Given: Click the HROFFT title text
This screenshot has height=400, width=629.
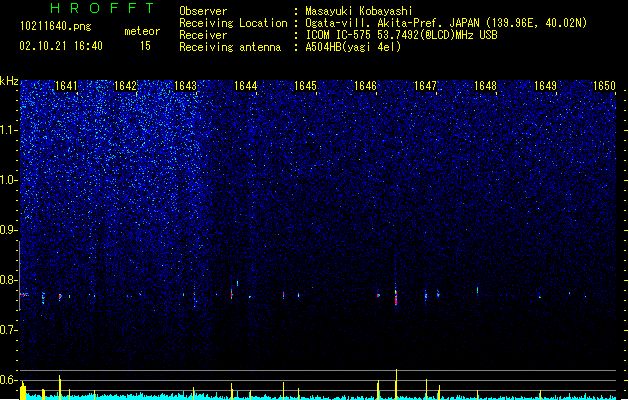Looking at the screenshot, I should [x=102, y=8].
